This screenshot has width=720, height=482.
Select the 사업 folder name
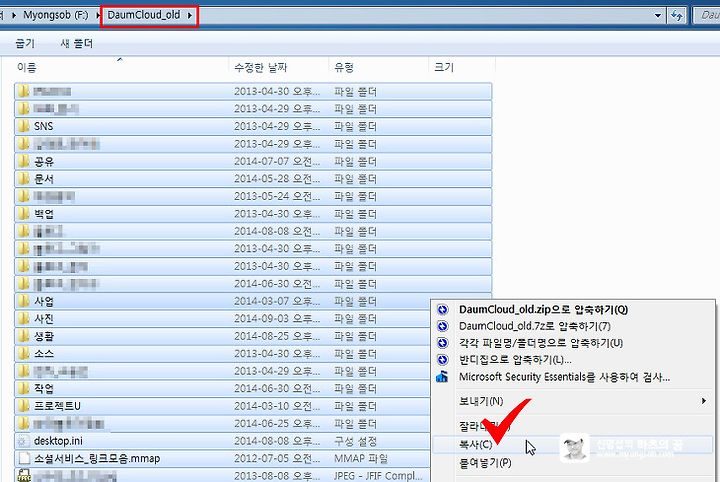pos(44,301)
